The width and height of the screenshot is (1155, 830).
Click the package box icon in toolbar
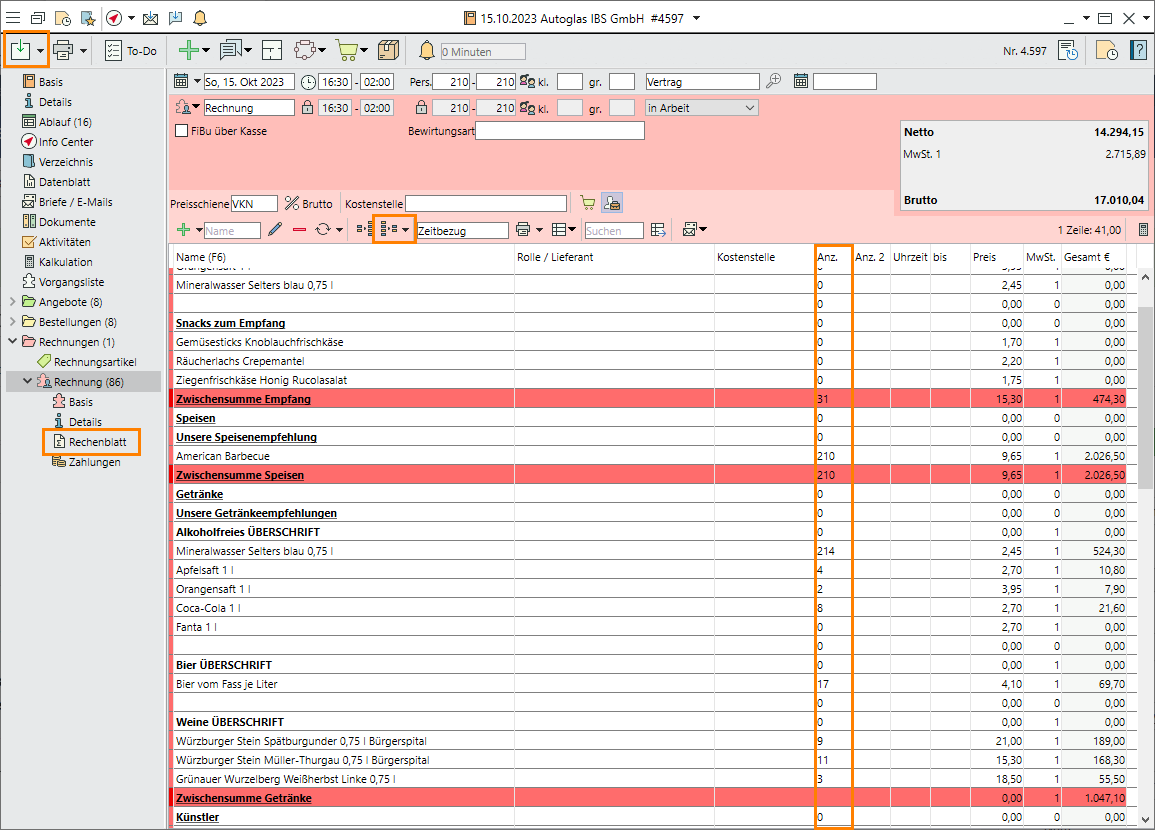tap(388, 50)
